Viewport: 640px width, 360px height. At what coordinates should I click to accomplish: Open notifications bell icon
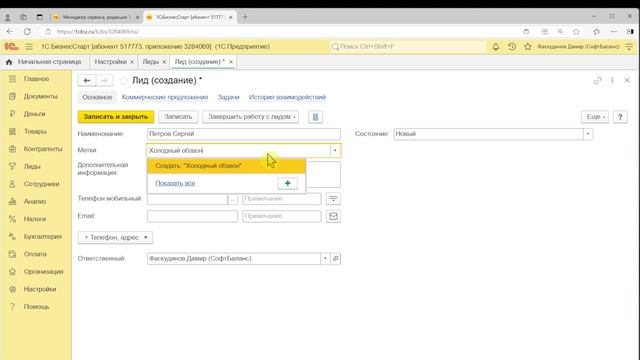496,47
